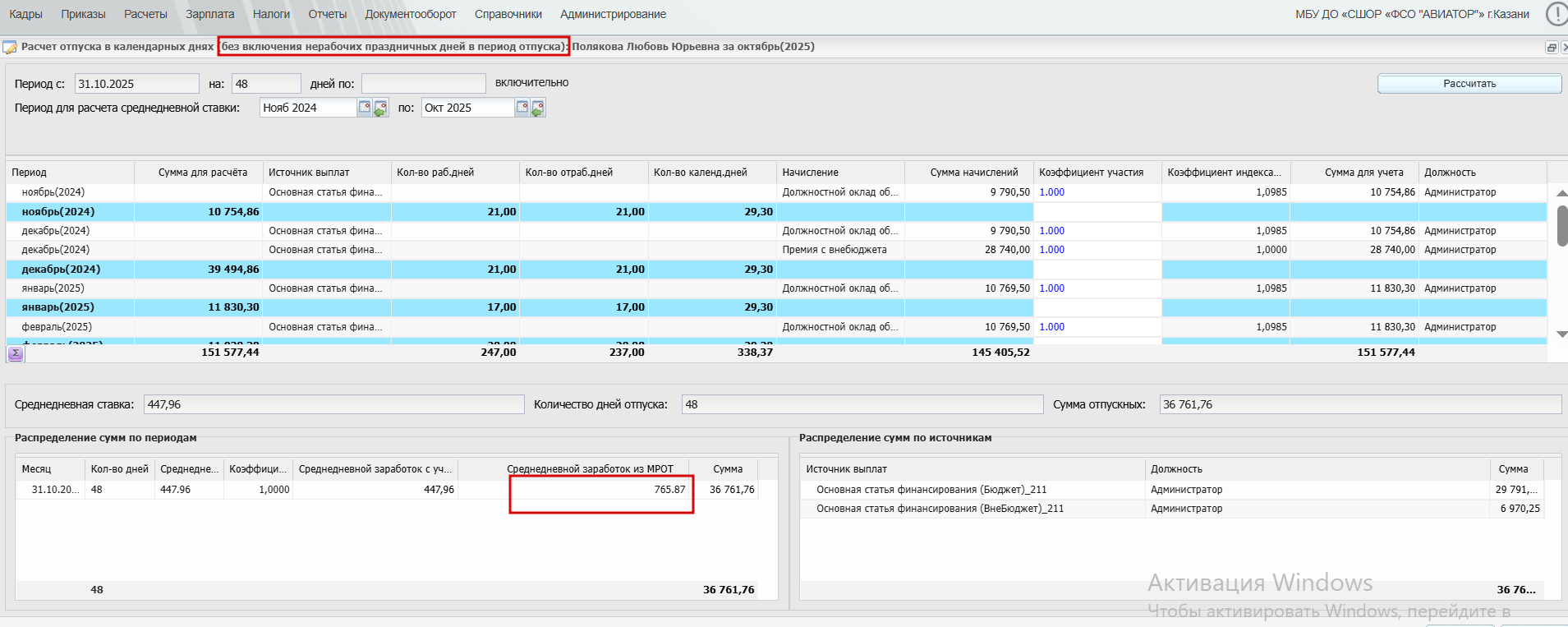
Task: Open the Документооборот menu
Action: (411, 14)
